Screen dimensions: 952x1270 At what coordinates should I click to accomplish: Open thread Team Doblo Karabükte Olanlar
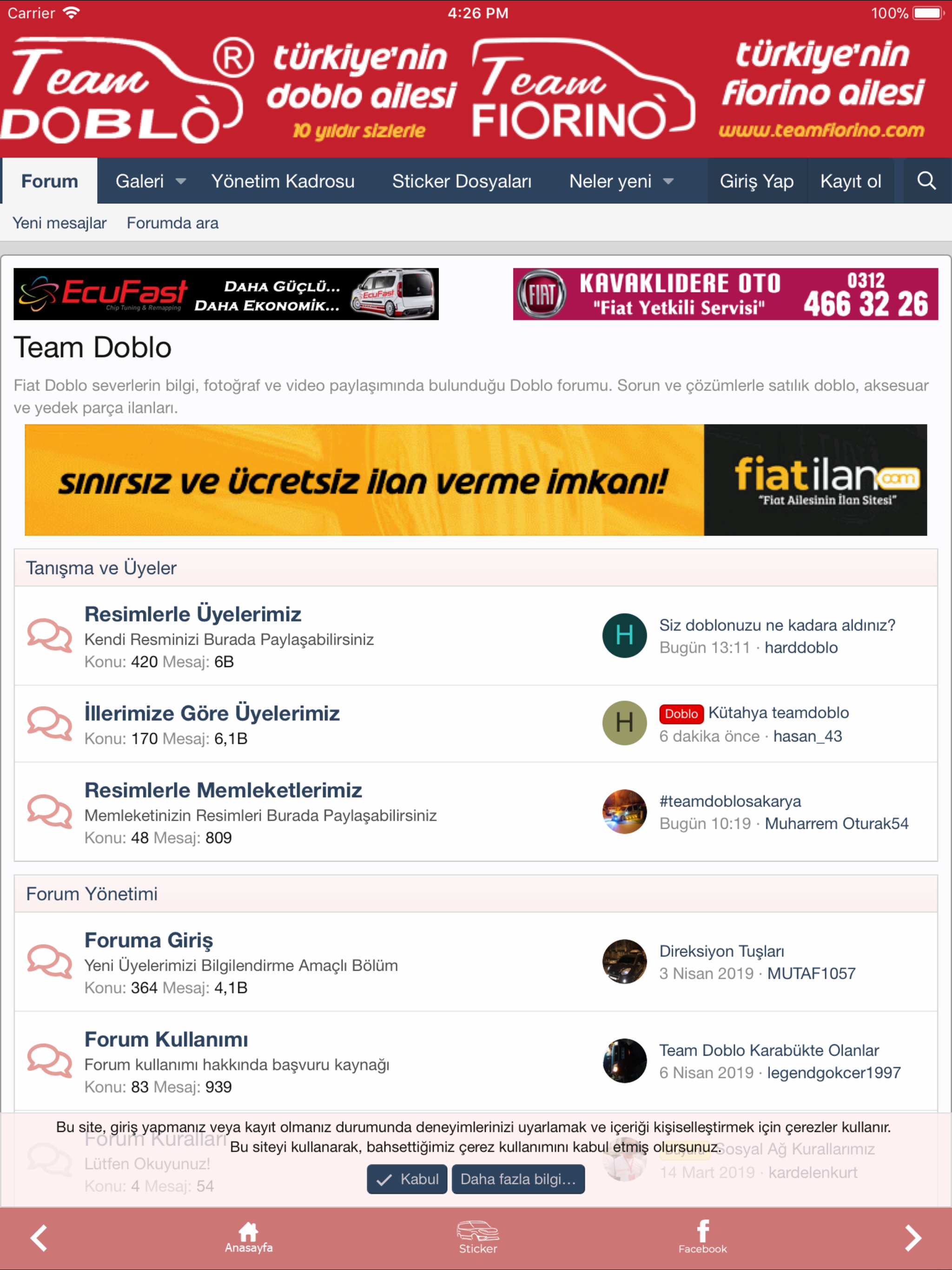coord(769,1050)
